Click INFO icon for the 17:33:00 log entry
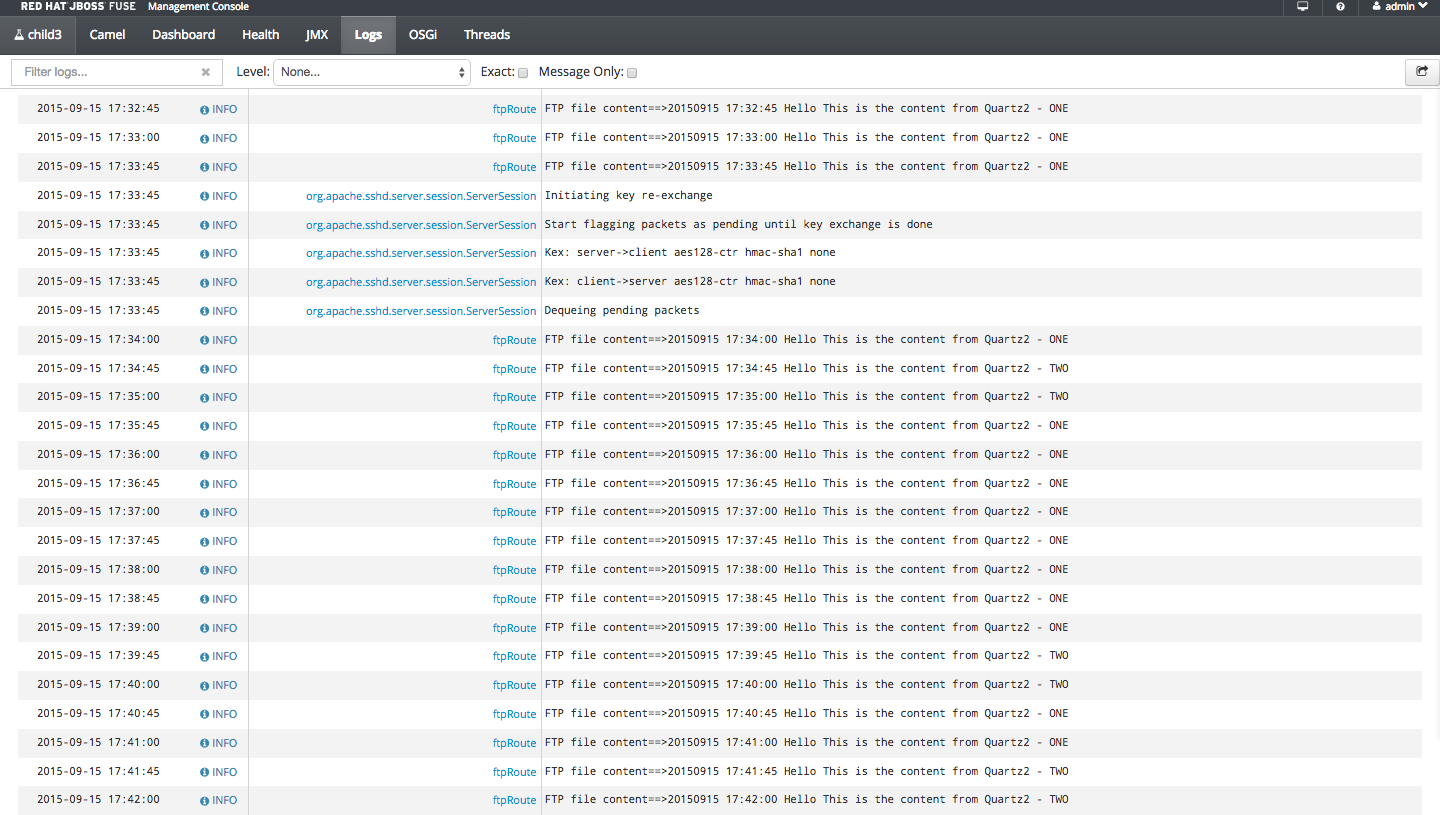Viewport: 1440px width, 815px height. pos(205,139)
